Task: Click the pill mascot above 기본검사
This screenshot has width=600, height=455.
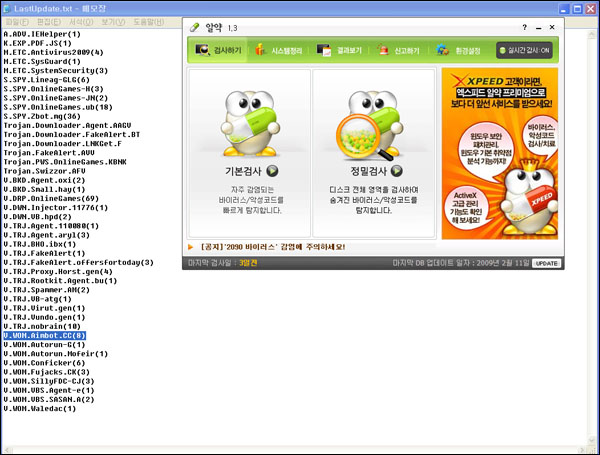Action: (x=250, y=123)
